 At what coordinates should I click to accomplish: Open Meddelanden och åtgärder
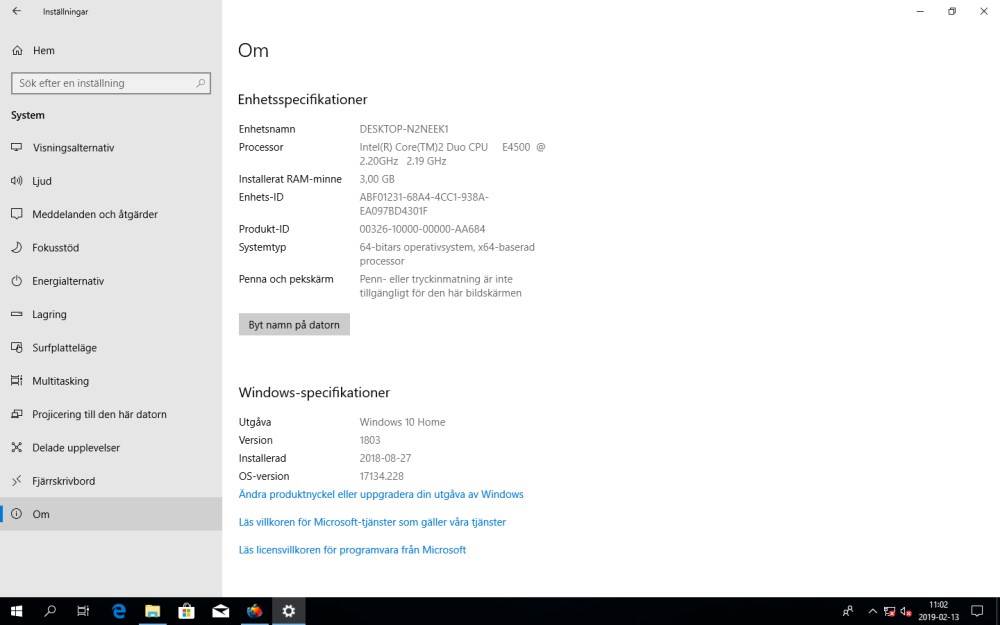point(111,214)
